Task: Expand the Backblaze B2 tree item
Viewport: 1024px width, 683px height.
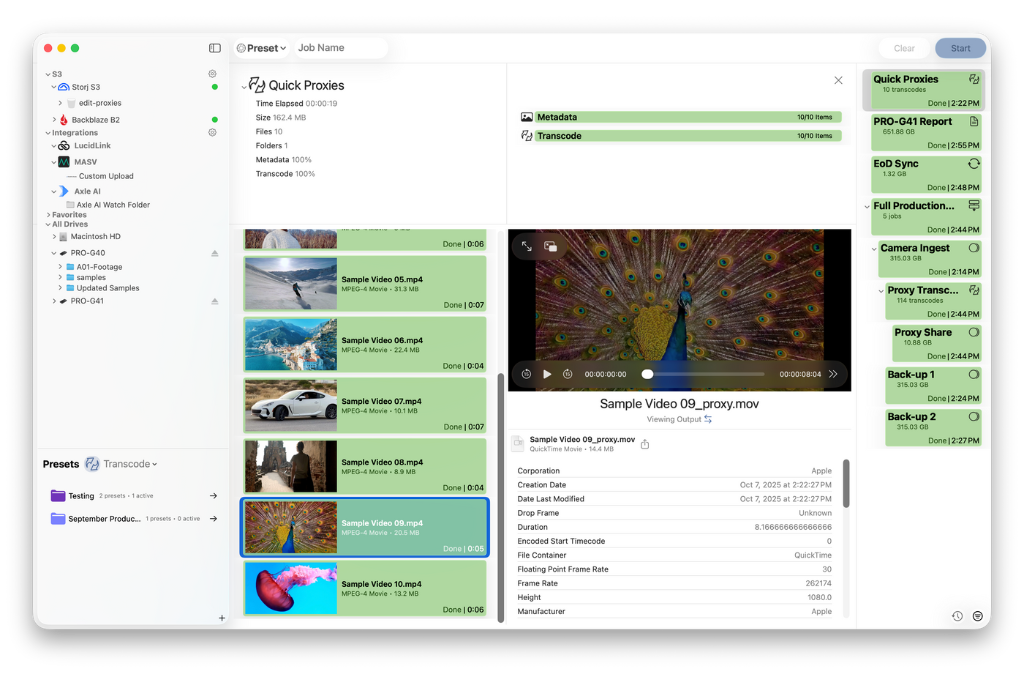Action: [60, 120]
